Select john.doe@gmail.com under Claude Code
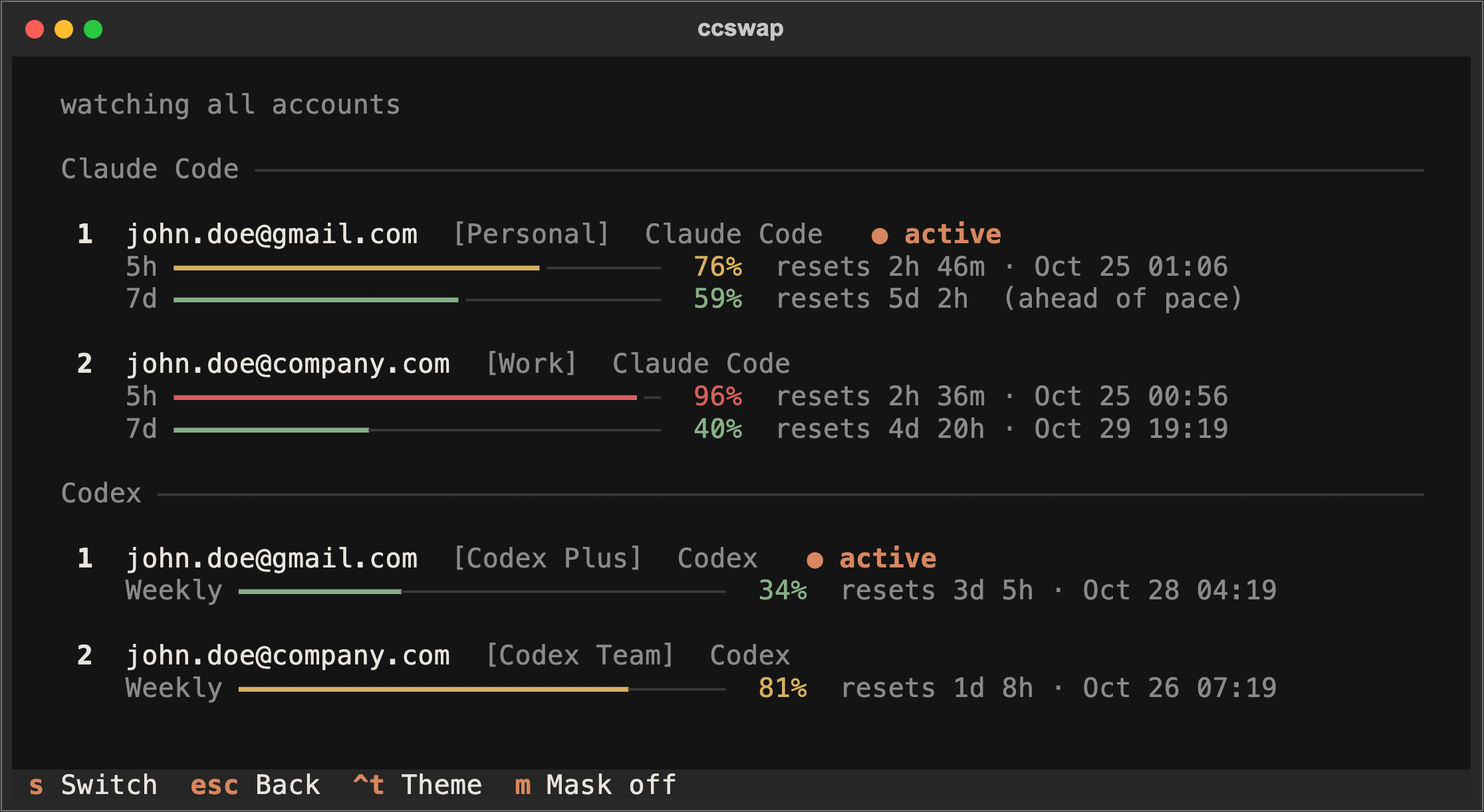 click(272, 235)
